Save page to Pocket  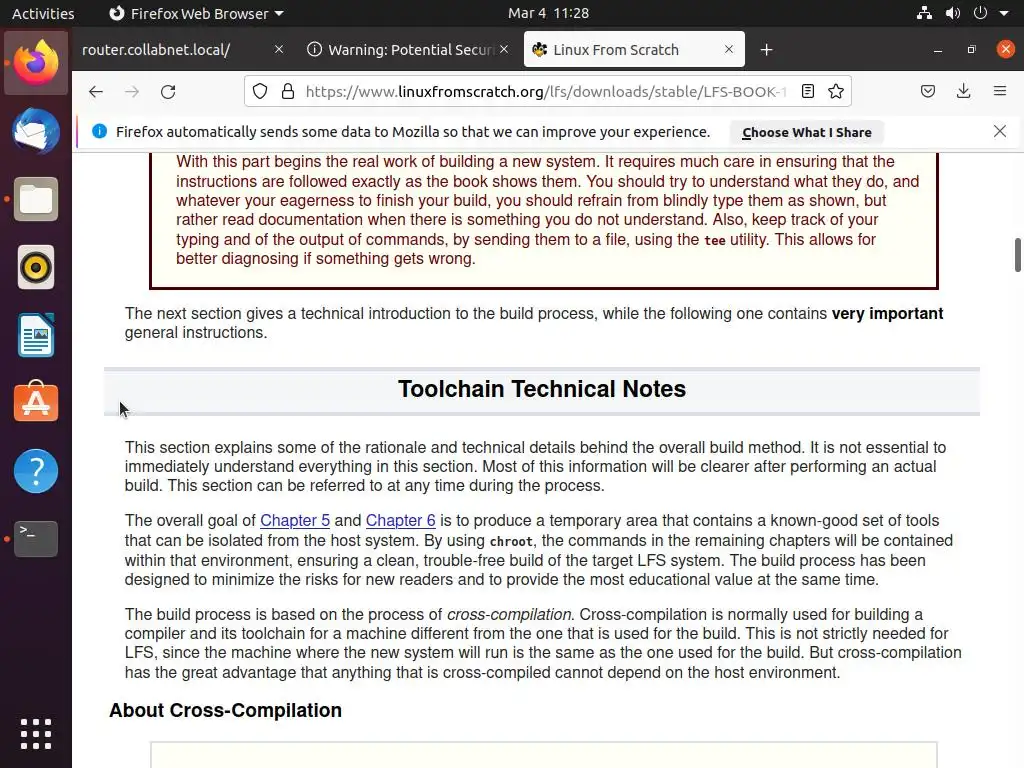928,91
